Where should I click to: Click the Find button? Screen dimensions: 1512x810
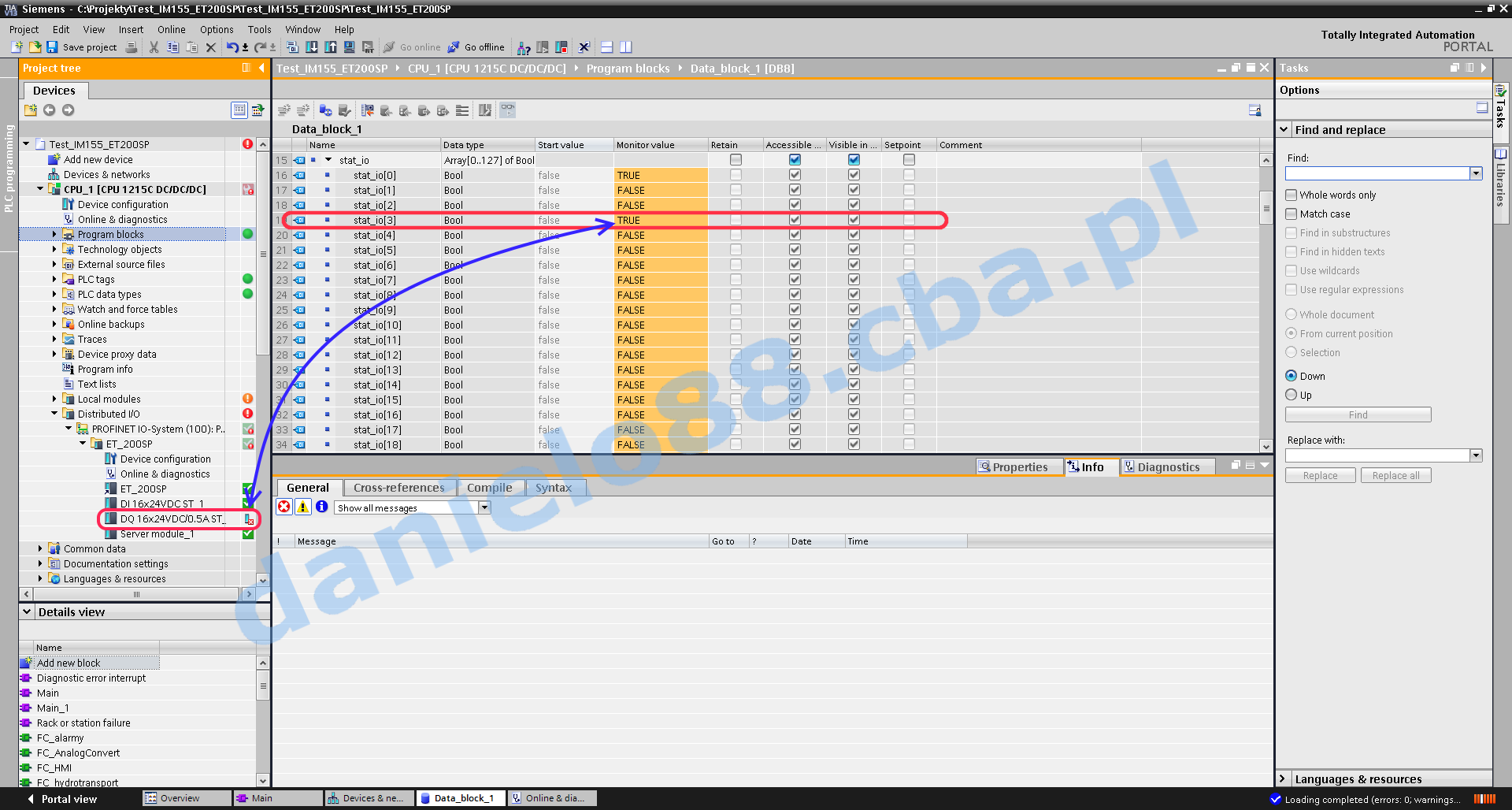(1358, 415)
